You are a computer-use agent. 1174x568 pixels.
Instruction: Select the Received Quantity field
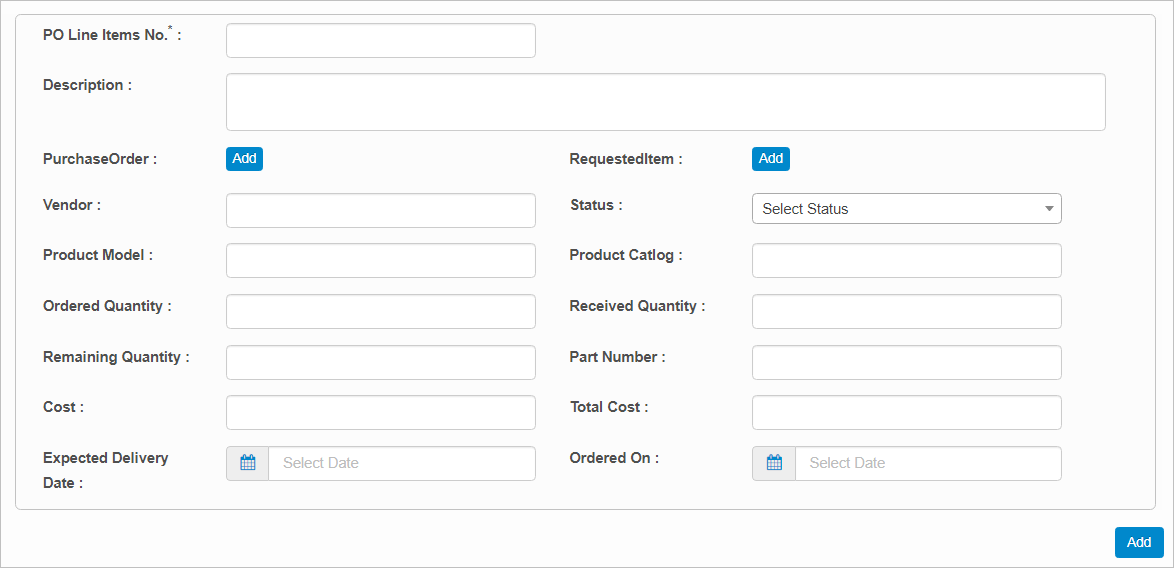[906, 312]
